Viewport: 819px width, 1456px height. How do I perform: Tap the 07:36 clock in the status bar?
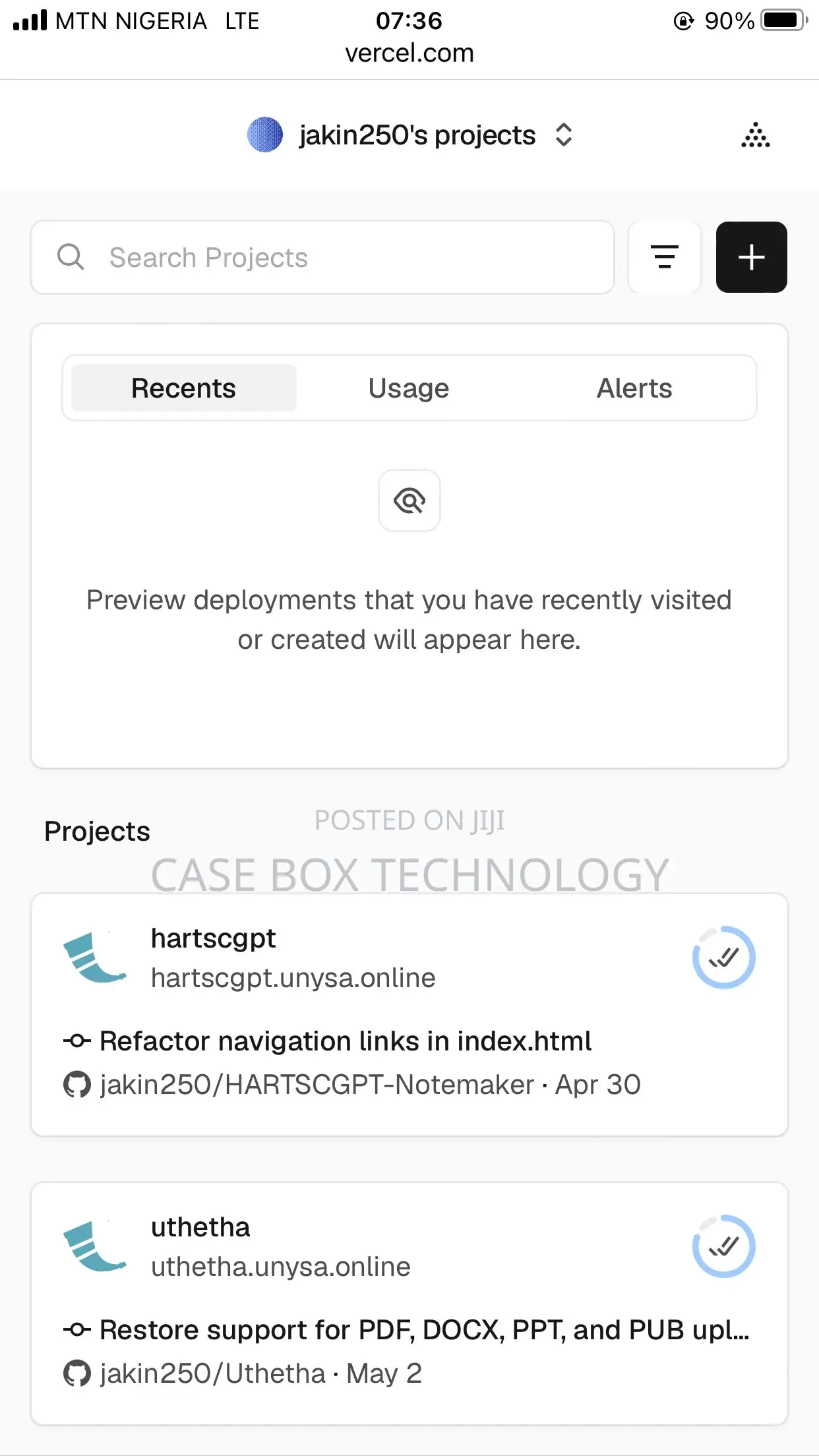pyautogui.click(x=409, y=20)
